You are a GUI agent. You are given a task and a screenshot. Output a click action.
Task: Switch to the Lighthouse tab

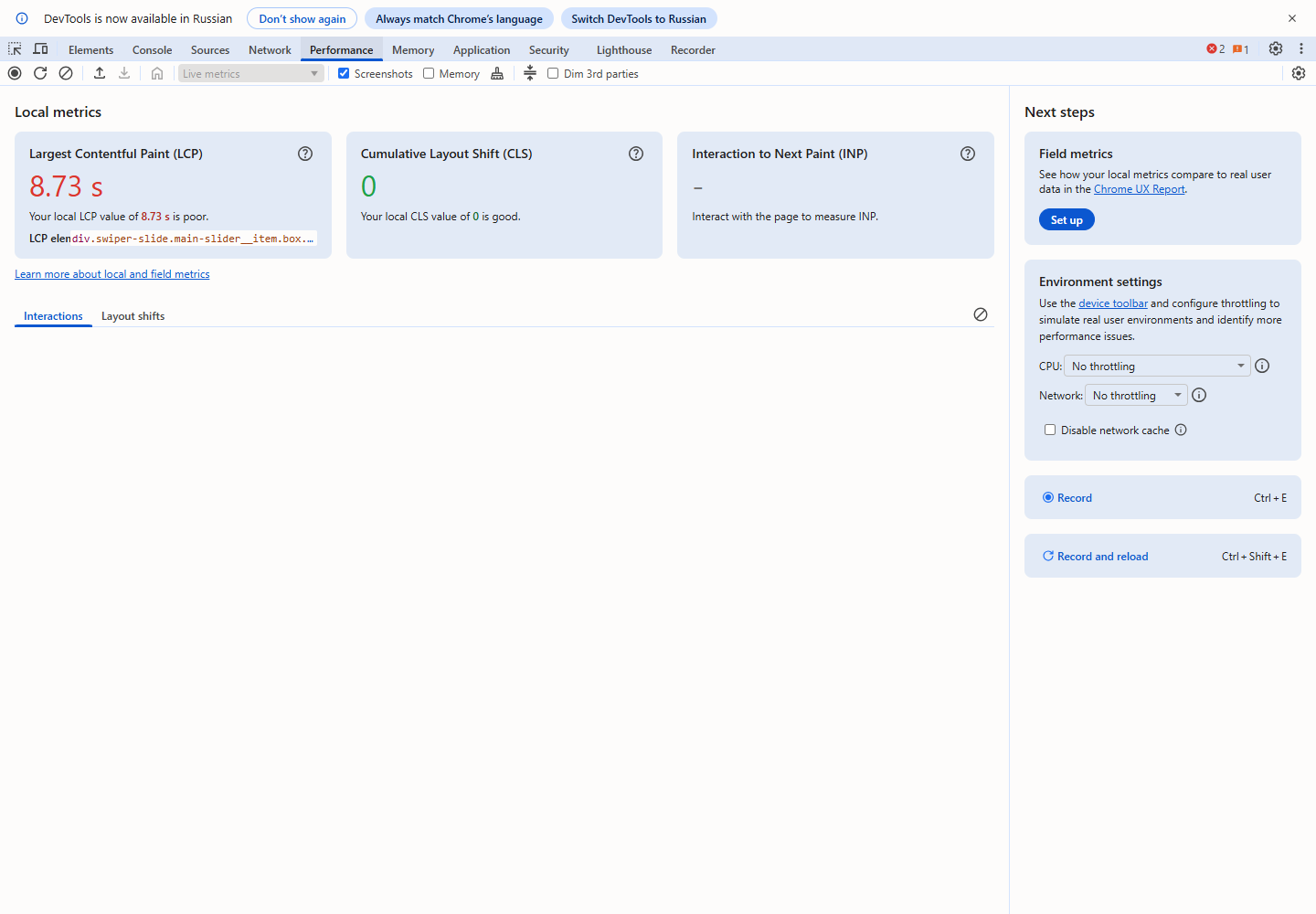tap(624, 50)
